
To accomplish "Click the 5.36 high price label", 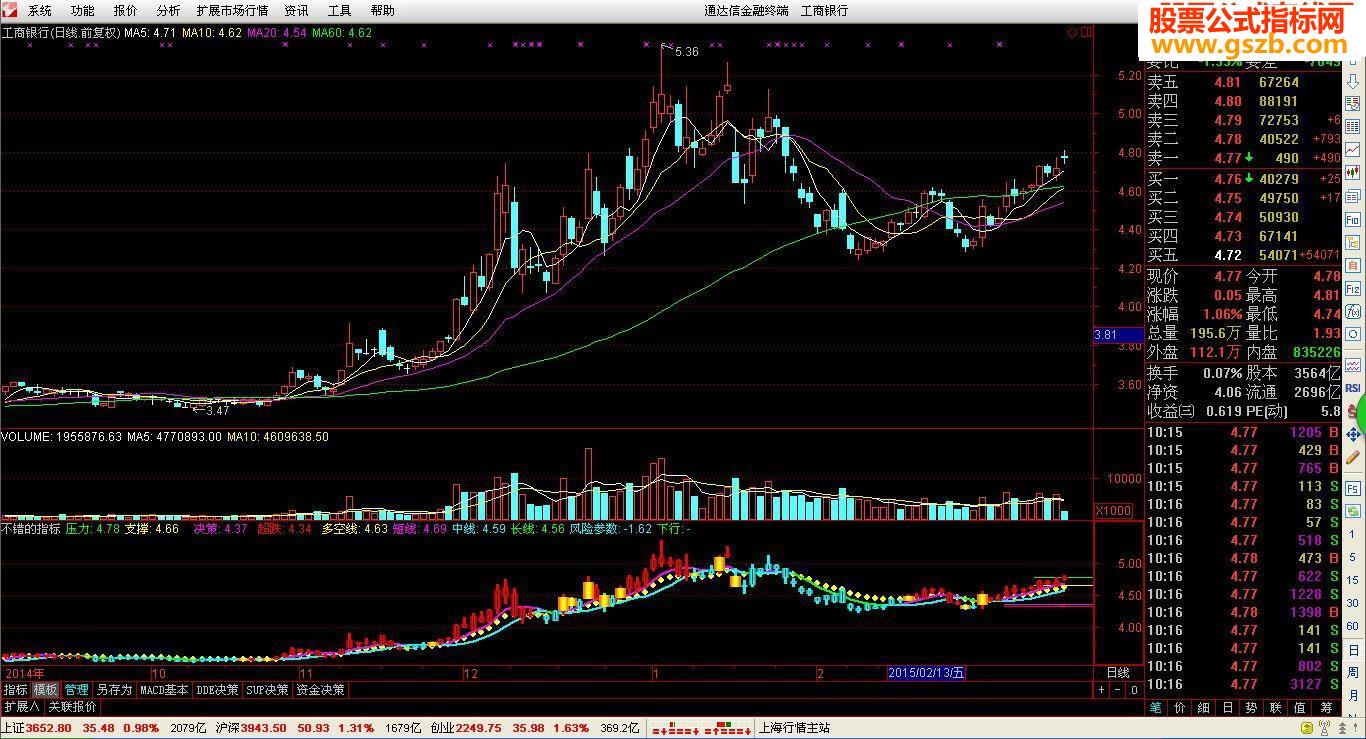I will pyautogui.click(x=687, y=51).
